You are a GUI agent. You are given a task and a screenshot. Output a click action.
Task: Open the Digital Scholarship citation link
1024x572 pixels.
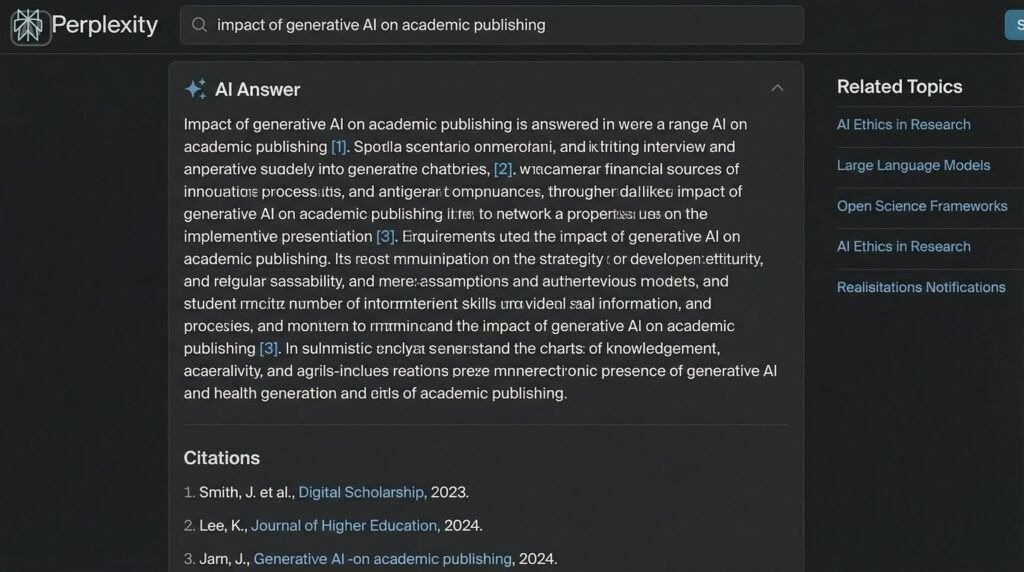[x=362, y=492]
